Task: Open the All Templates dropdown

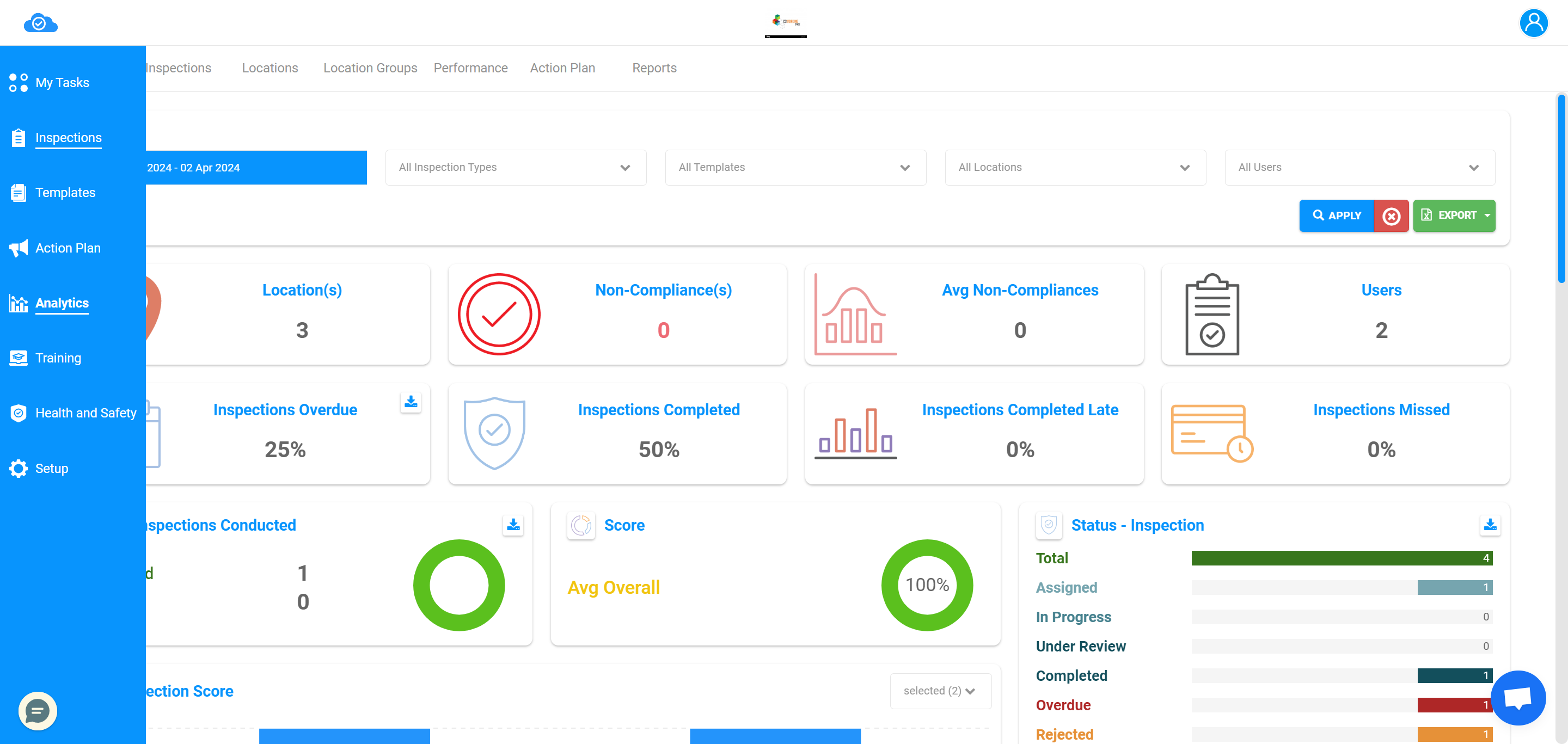Action: tap(795, 167)
